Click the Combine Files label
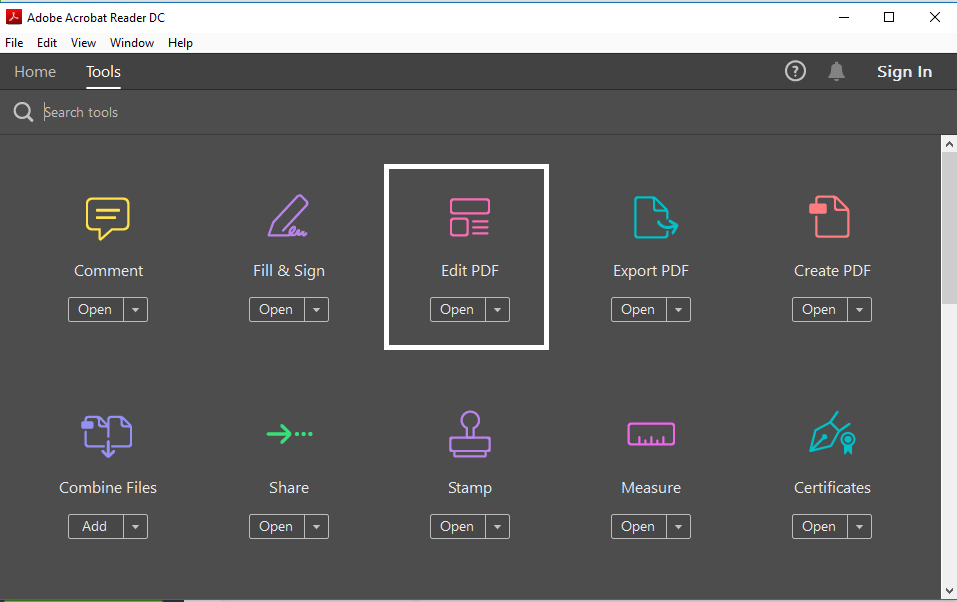957x602 pixels. (x=108, y=487)
